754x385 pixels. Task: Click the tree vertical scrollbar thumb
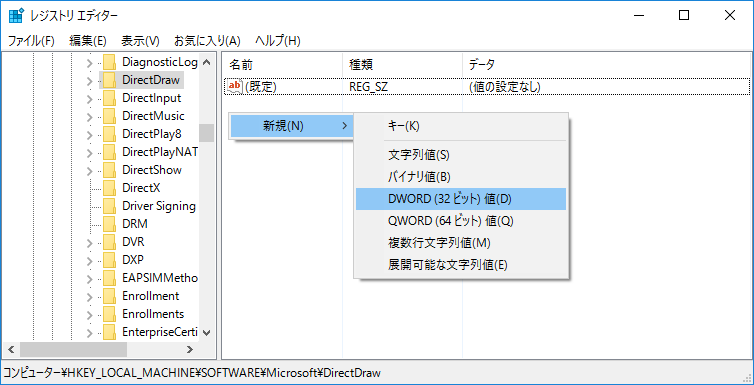tap(206, 133)
